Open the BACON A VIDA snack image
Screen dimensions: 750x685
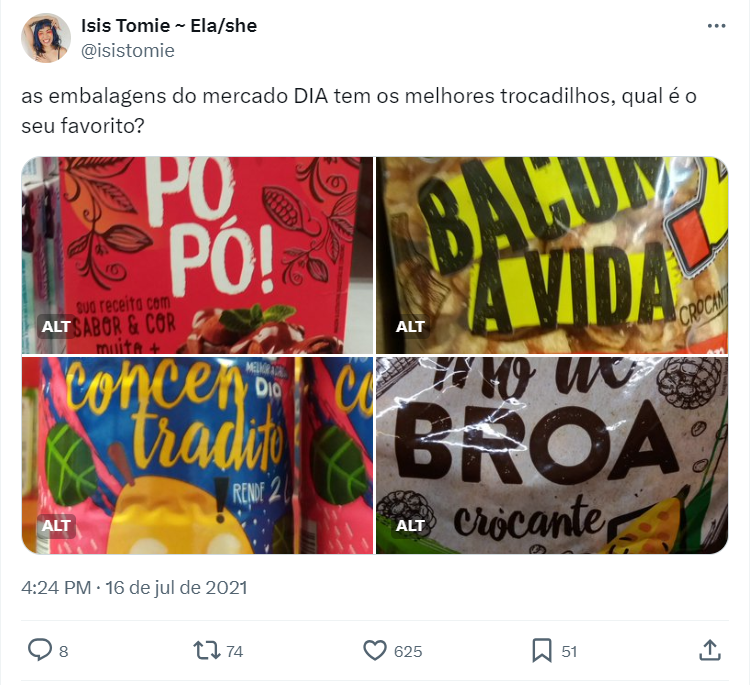[552, 255]
